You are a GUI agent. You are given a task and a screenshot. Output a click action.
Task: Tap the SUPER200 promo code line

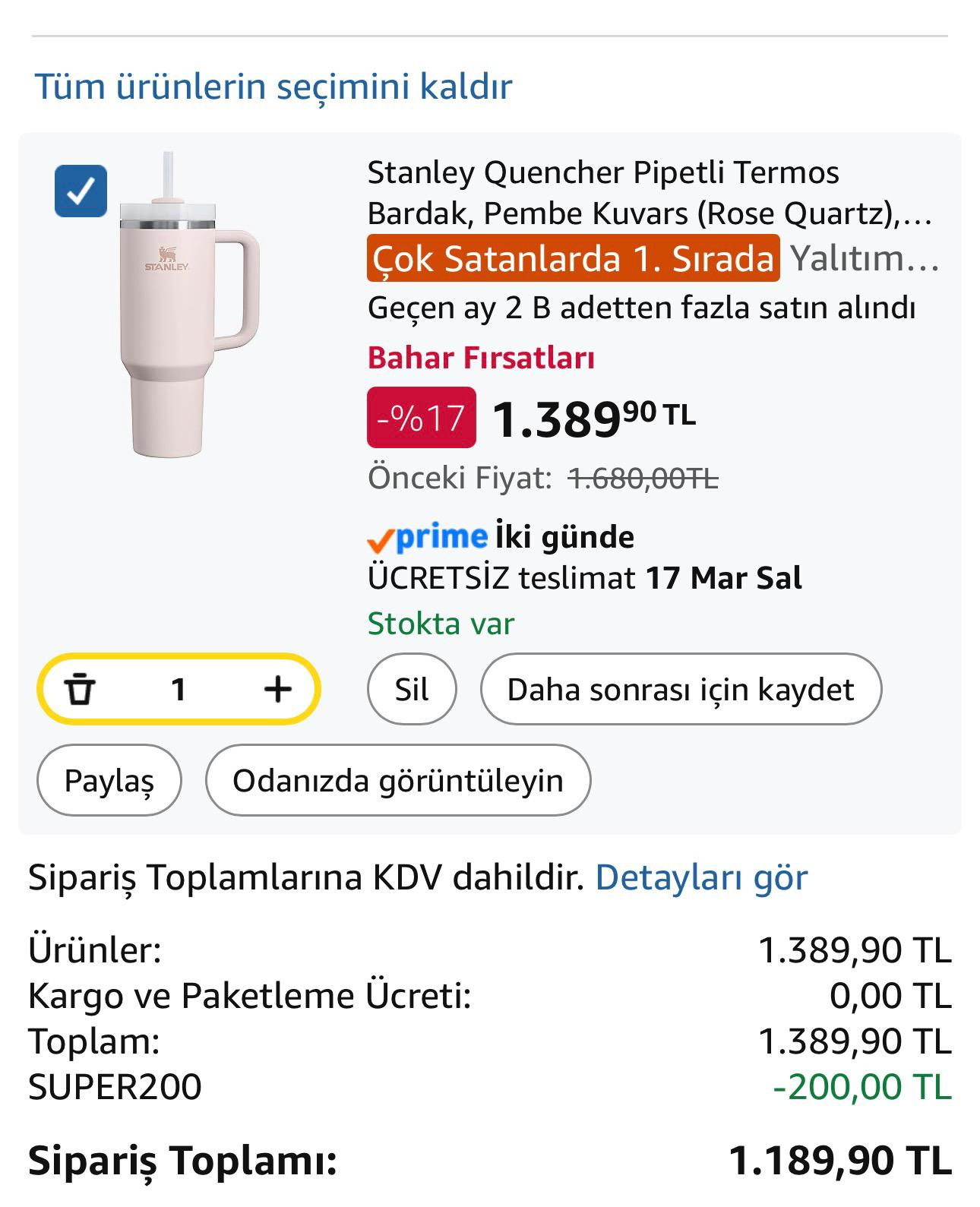115,1087
